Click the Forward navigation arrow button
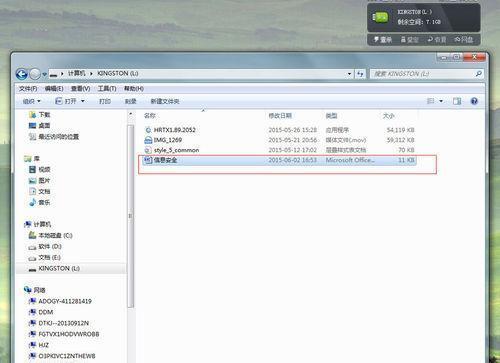This screenshot has width=500, height=363. click(x=35, y=74)
